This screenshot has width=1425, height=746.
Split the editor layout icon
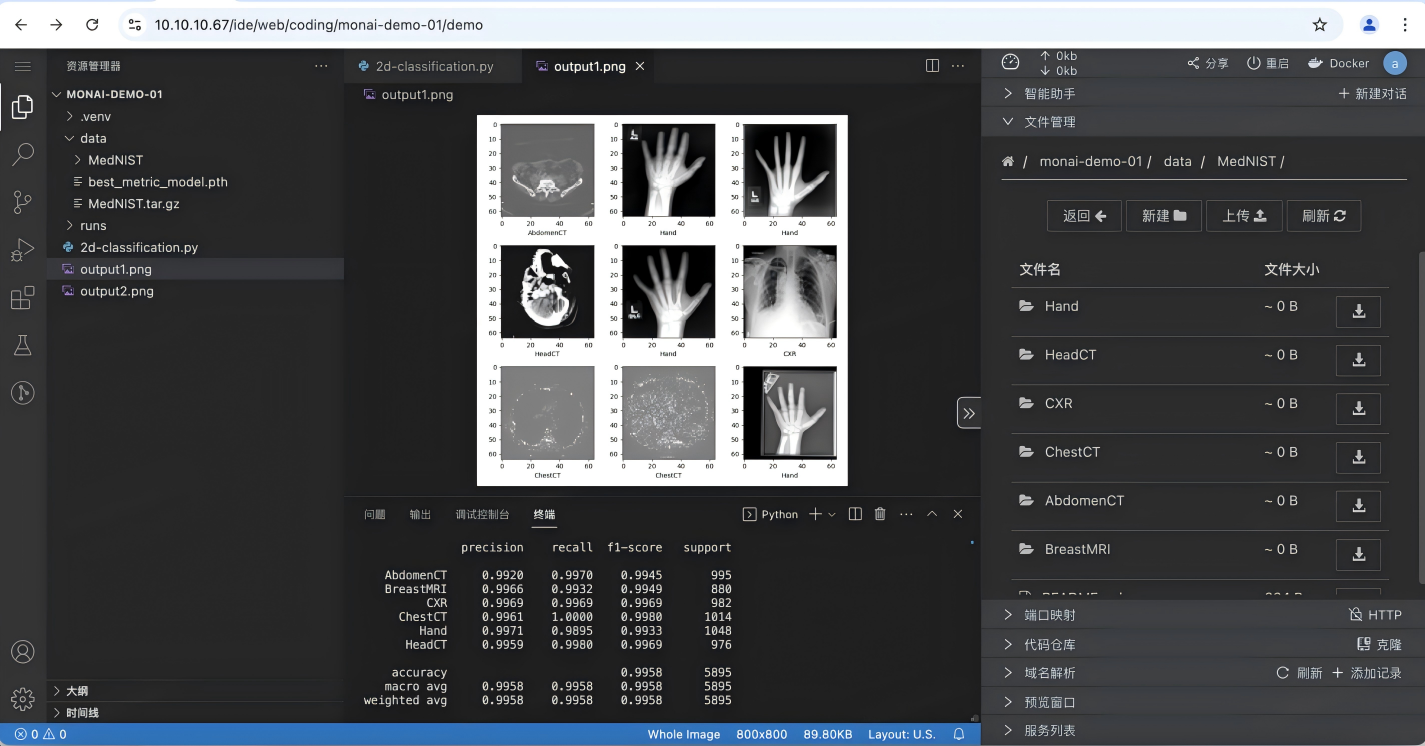[x=932, y=66]
